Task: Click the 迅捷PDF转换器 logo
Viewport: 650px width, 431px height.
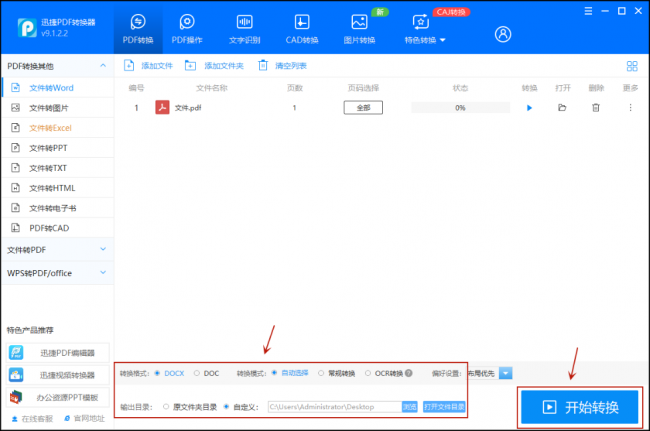Action: pyautogui.click(x=27, y=28)
